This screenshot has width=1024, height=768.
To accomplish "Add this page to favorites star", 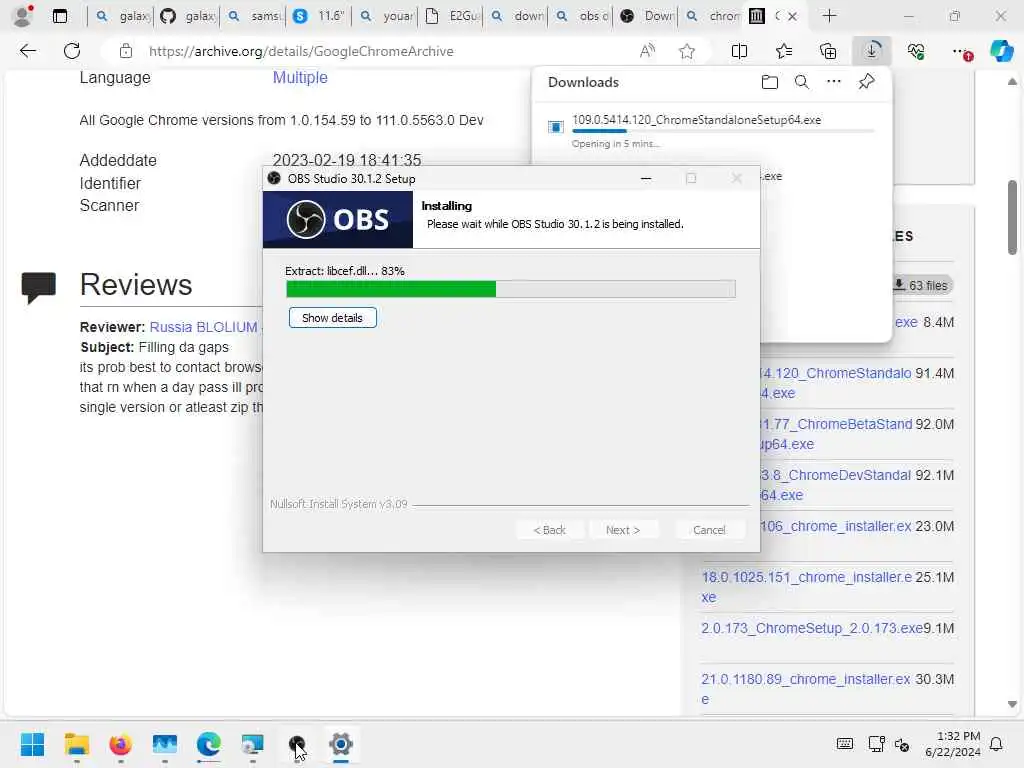I will tap(686, 51).
